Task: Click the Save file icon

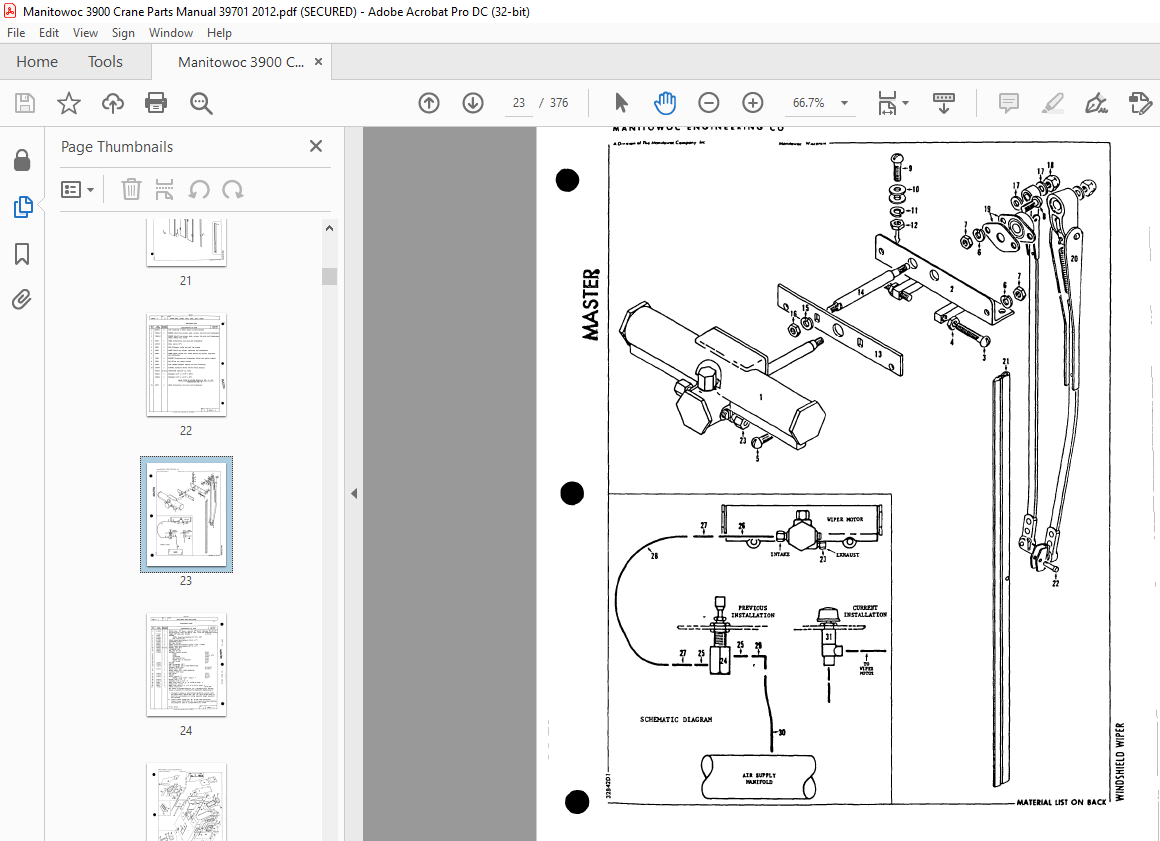Action: pyautogui.click(x=25, y=103)
